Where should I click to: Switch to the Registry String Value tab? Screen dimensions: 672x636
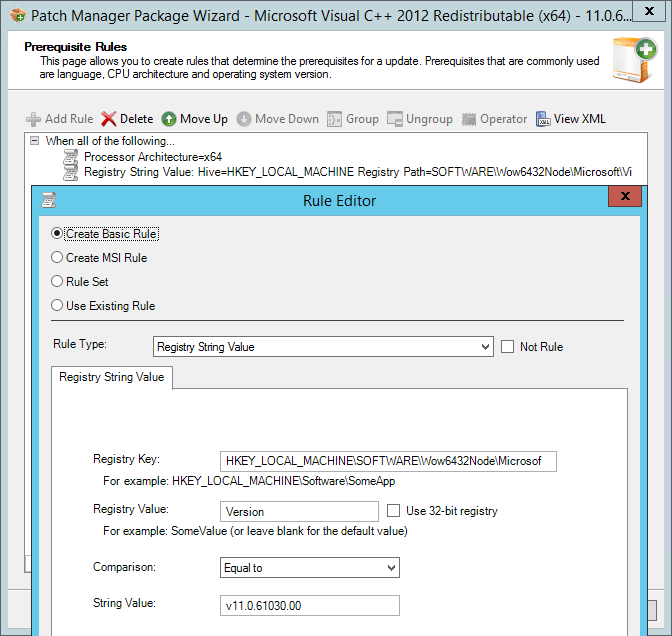click(111, 377)
